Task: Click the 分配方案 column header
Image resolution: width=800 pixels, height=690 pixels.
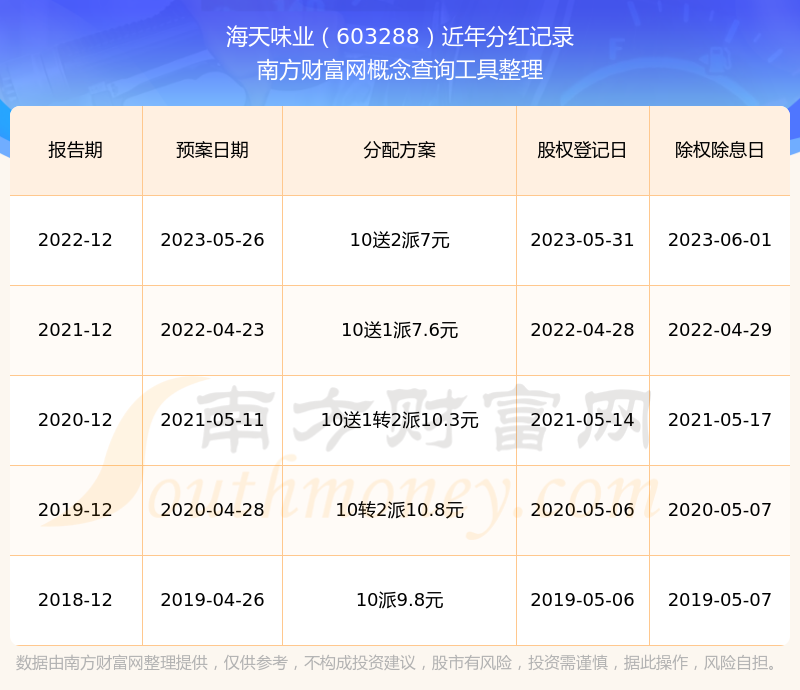Action: click(399, 150)
